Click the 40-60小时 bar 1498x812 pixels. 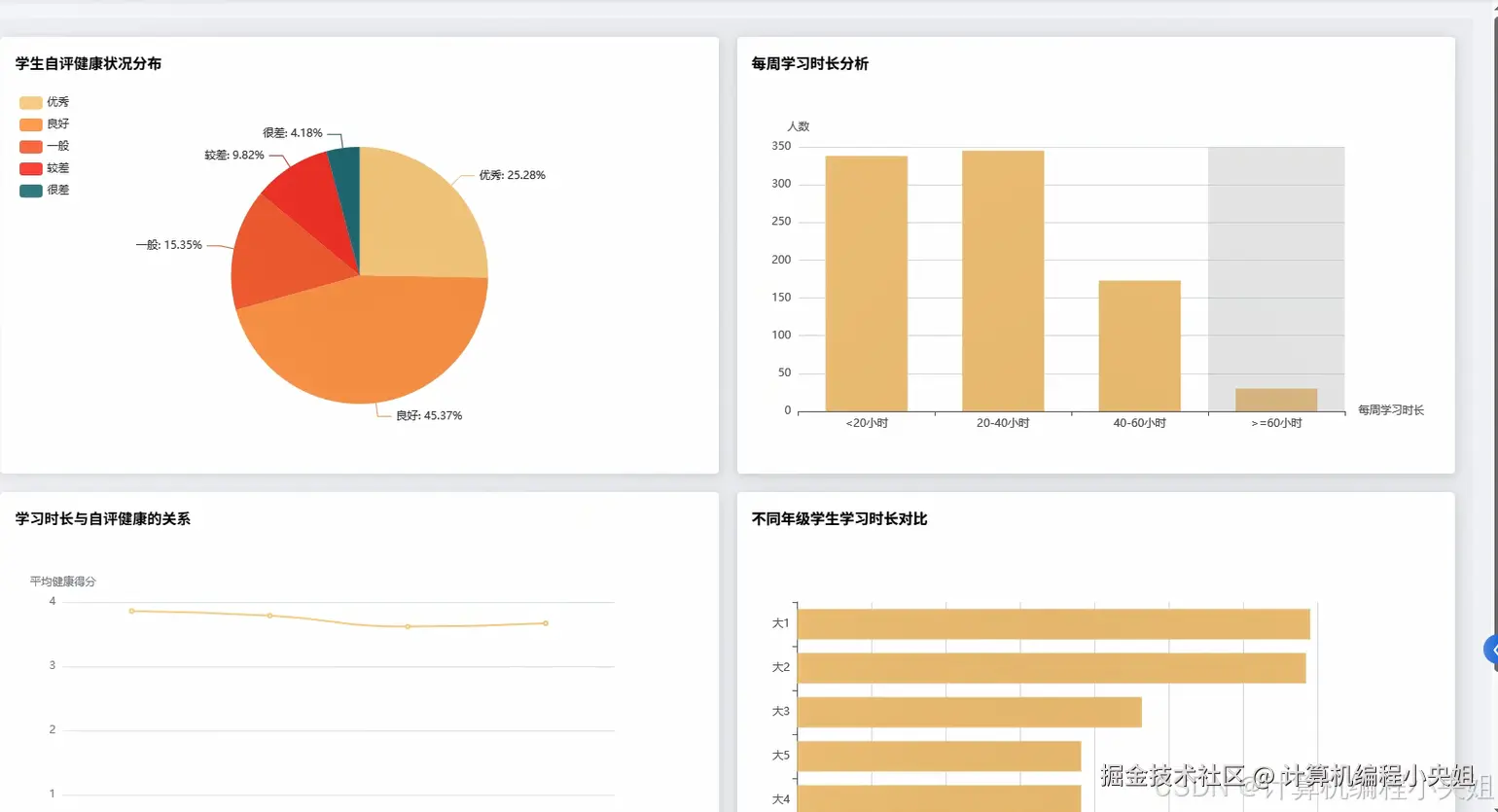(1140, 345)
